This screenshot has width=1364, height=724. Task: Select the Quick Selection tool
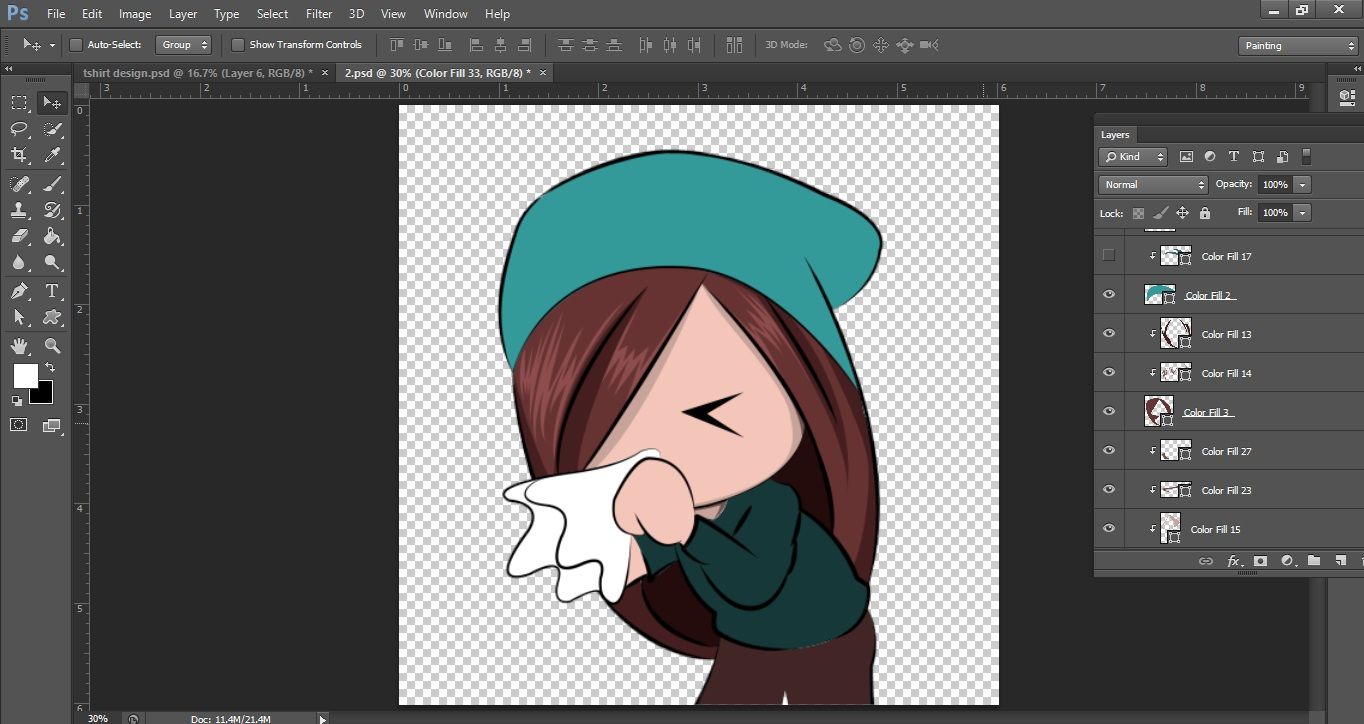coord(52,129)
